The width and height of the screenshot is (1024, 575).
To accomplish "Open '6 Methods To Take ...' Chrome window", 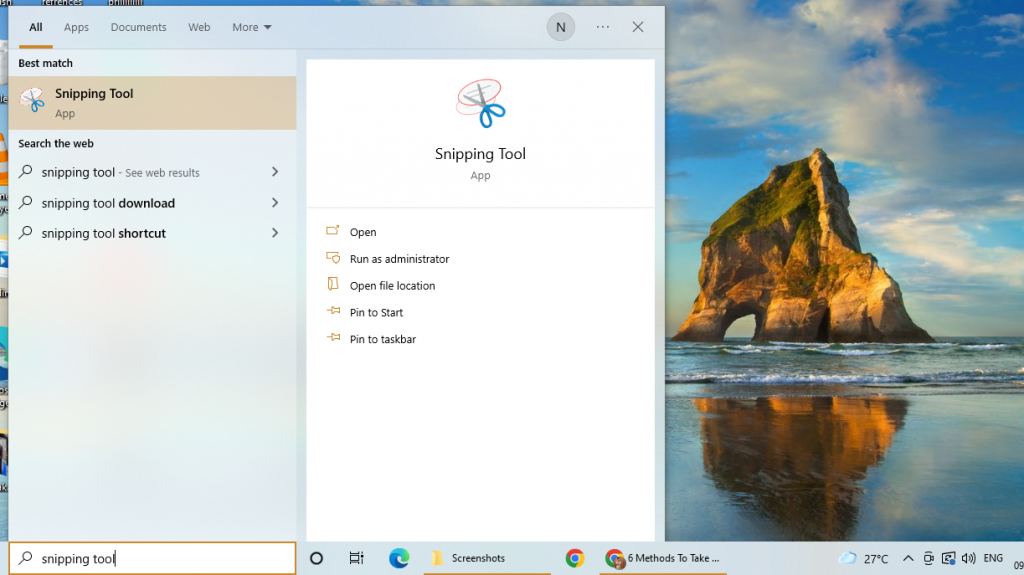I will coord(663,558).
